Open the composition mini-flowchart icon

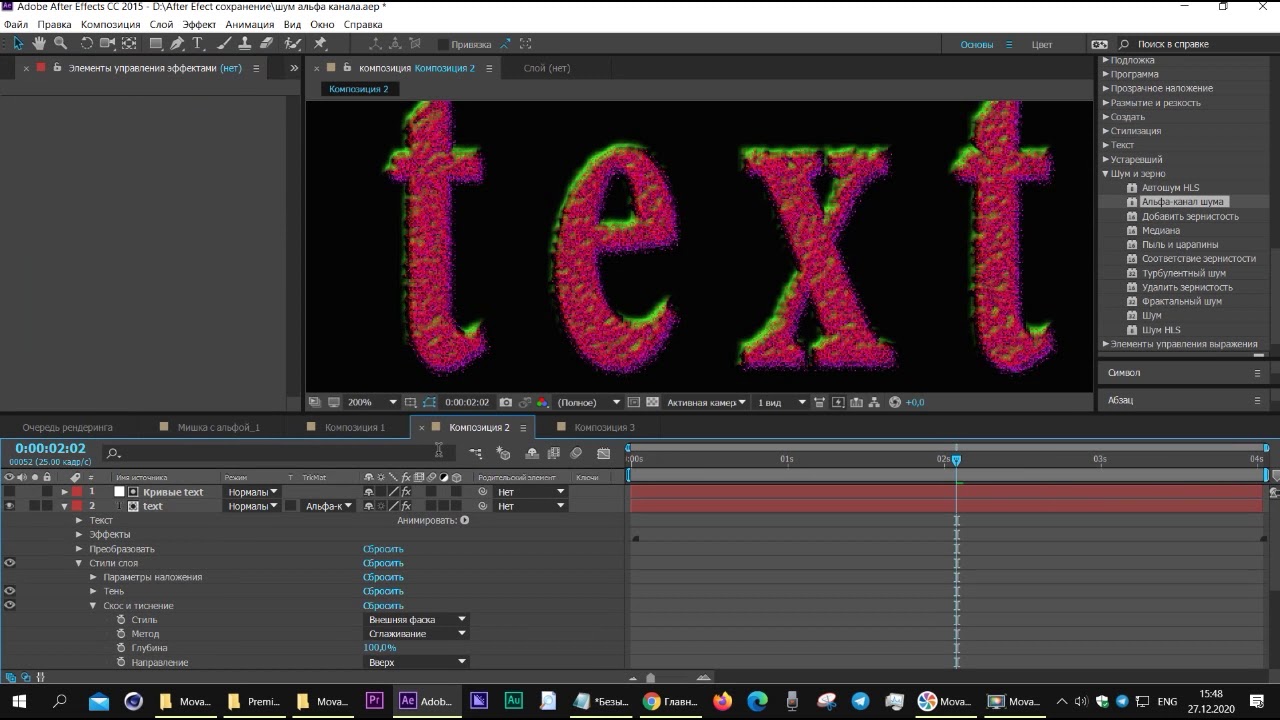pyautogui.click(x=475, y=453)
